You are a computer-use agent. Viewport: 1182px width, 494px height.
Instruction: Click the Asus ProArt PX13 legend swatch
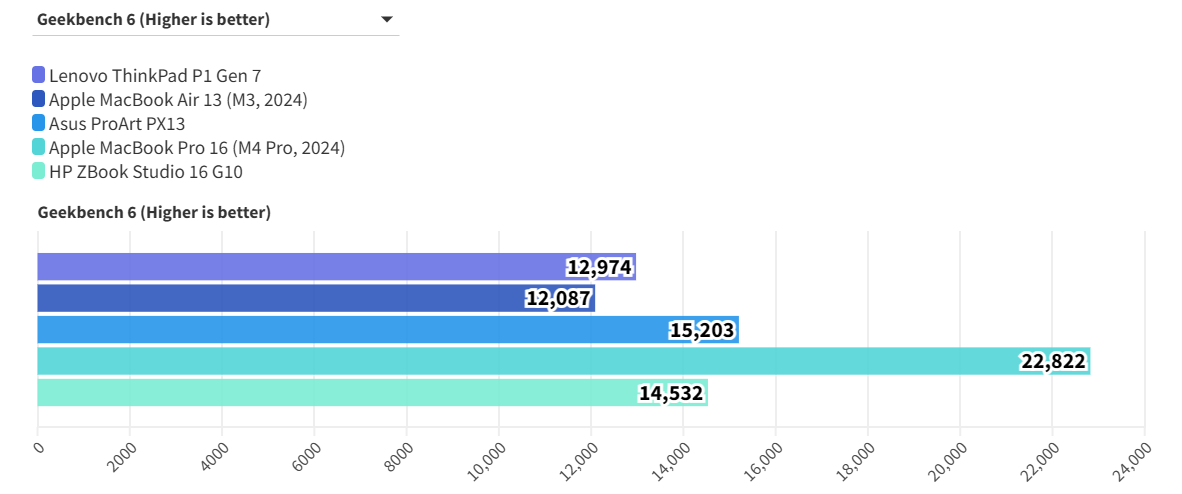[x=39, y=124]
